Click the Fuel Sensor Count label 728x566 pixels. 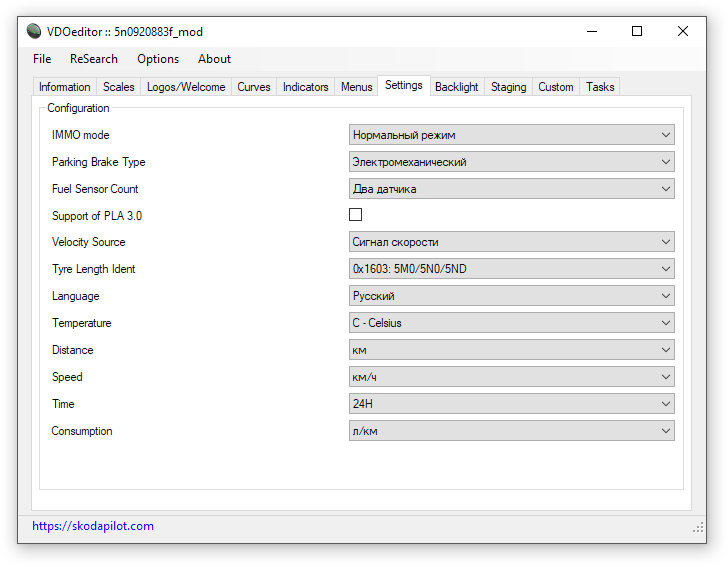click(x=95, y=189)
